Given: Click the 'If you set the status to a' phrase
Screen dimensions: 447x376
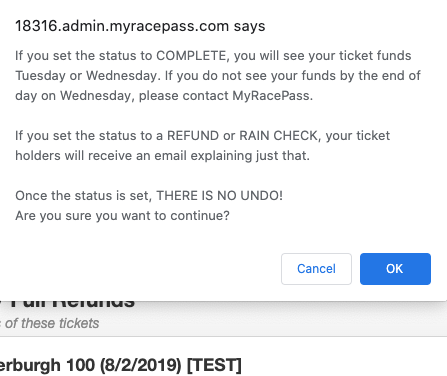Looking at the screenshot, I should click(x=89, y=136).
